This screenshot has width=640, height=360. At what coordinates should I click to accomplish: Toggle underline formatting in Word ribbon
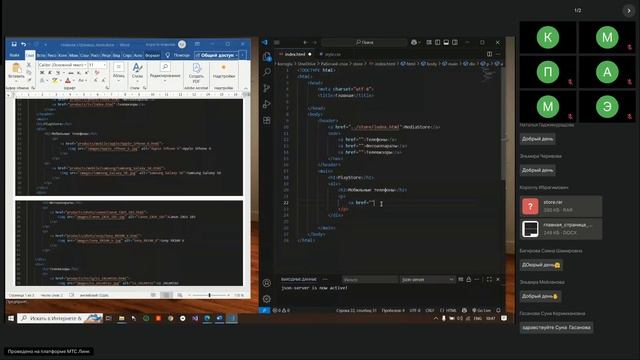pyautogui.click(x=58, y=73)
